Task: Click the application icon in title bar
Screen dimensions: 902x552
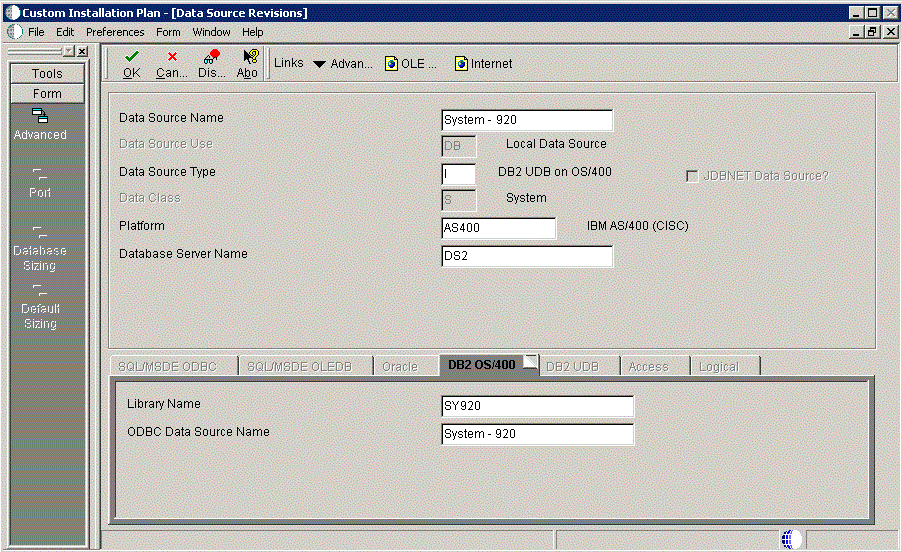Action: click(12, 13)
